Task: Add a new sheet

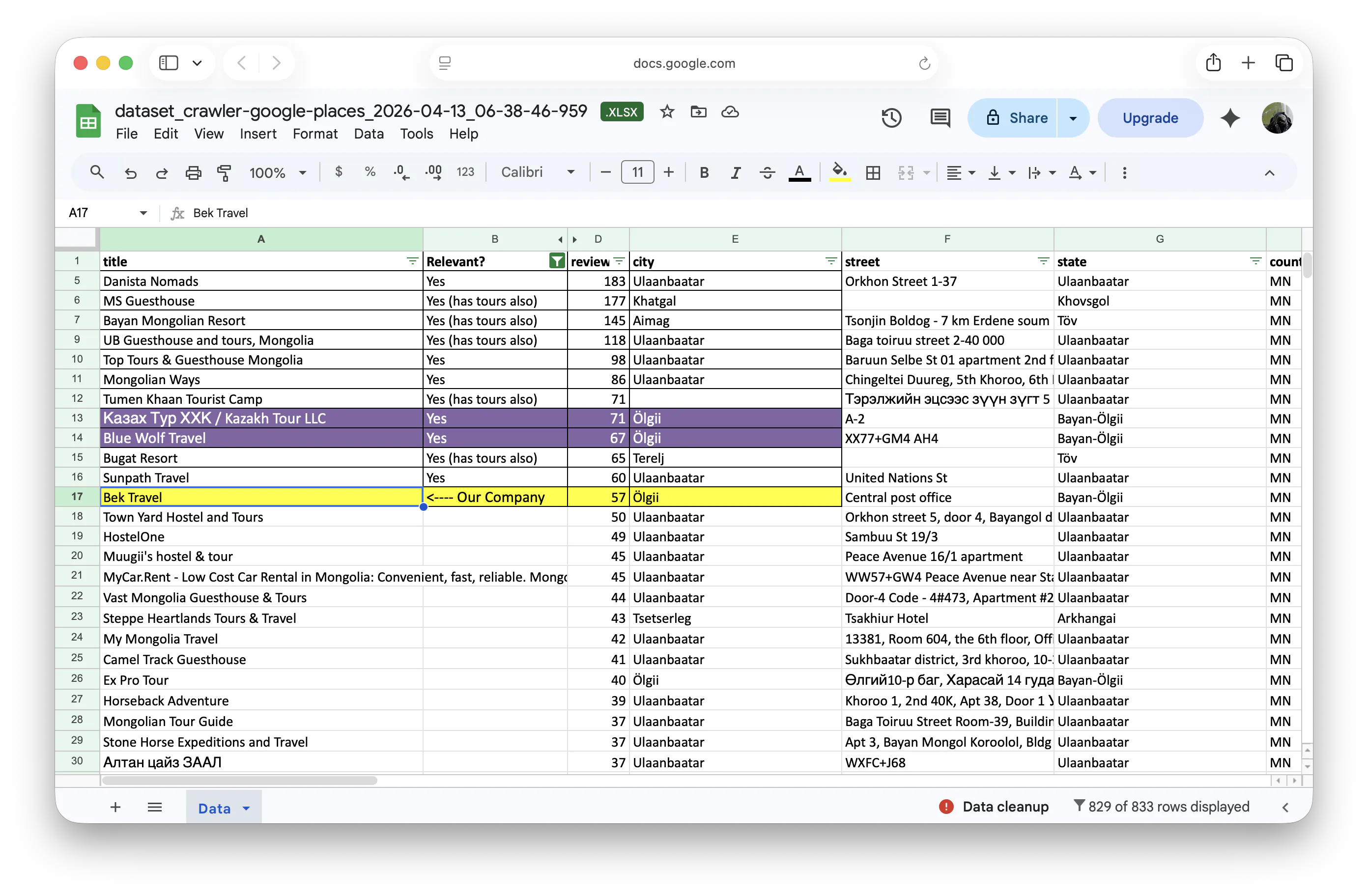Action: (115, 807)
